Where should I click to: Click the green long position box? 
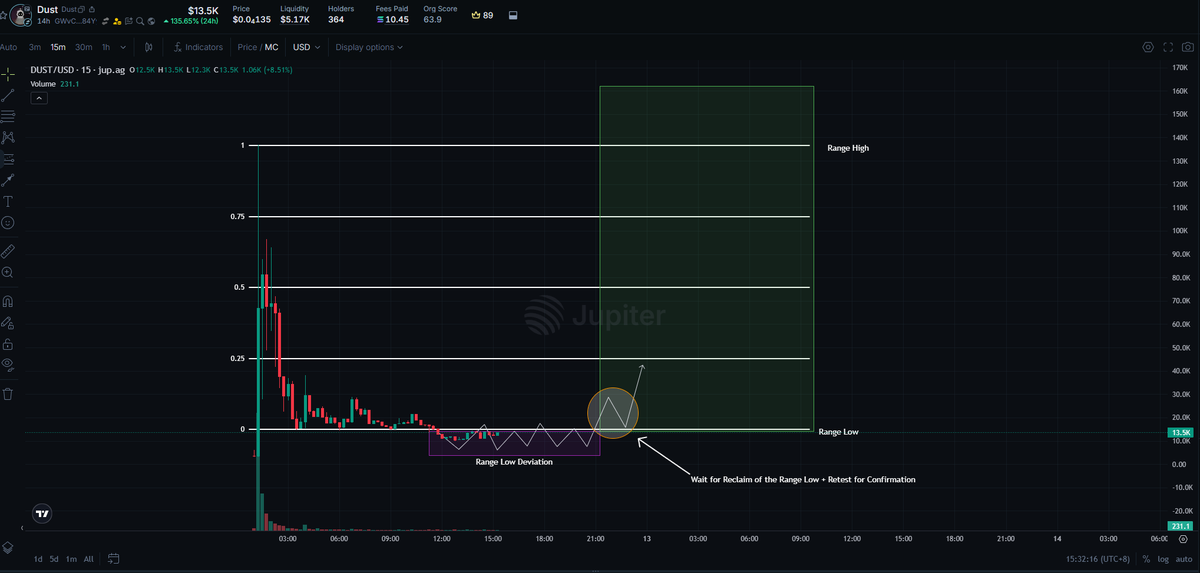pyautogui.click(x=706, y=258)
